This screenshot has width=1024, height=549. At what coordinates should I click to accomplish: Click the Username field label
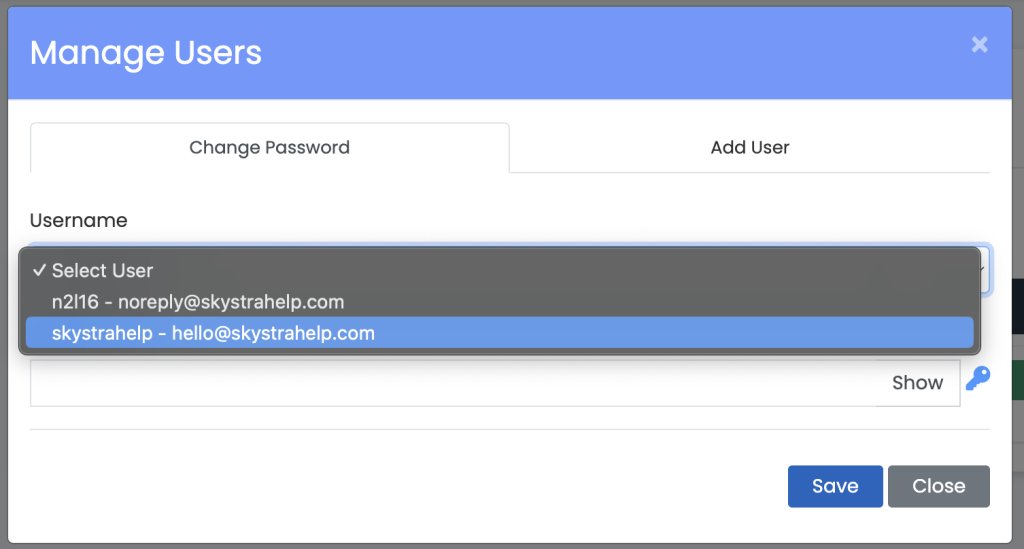tap(79, 220)
